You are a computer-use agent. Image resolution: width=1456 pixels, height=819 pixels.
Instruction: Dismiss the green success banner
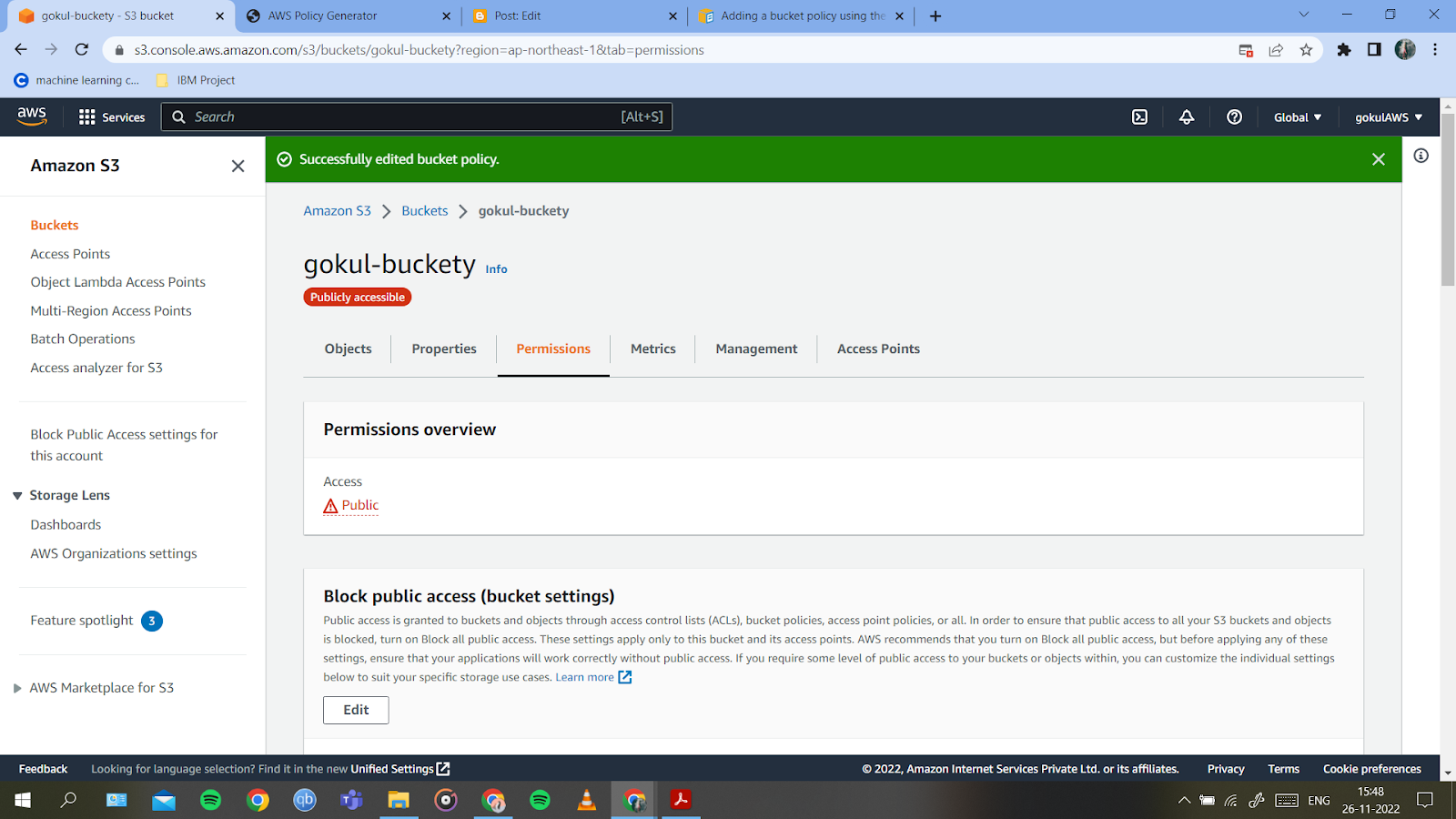pyautogui.click(x=1379, y=159)
